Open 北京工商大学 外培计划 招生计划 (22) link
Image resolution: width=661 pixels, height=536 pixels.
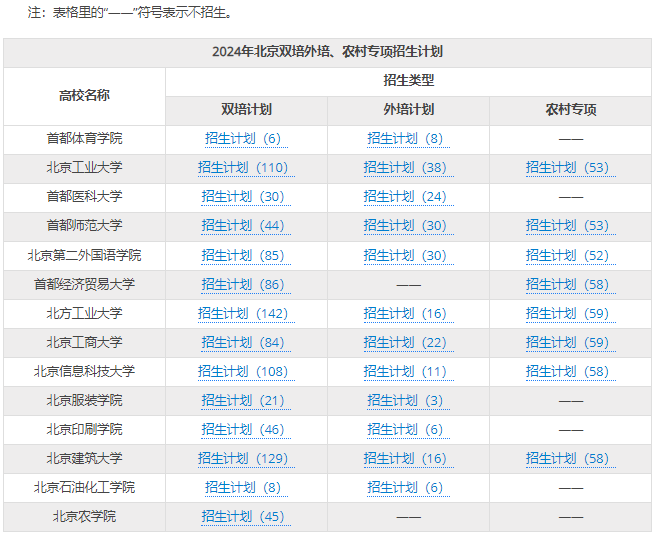(408, 343)
